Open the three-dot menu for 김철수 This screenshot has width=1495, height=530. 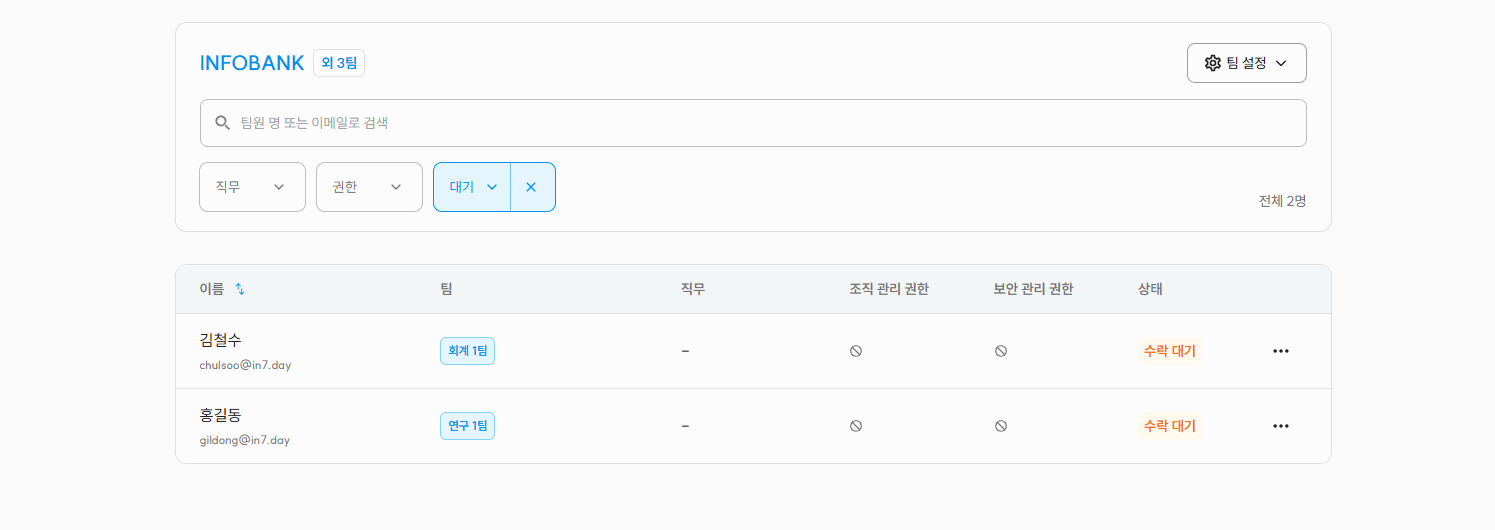1281,351
